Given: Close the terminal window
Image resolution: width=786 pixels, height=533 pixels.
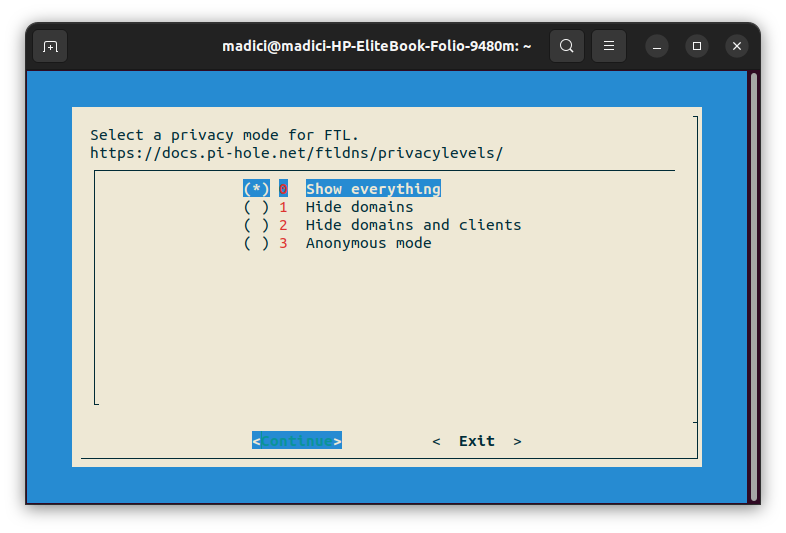Looking at the screenshot, I should (737, 46).
